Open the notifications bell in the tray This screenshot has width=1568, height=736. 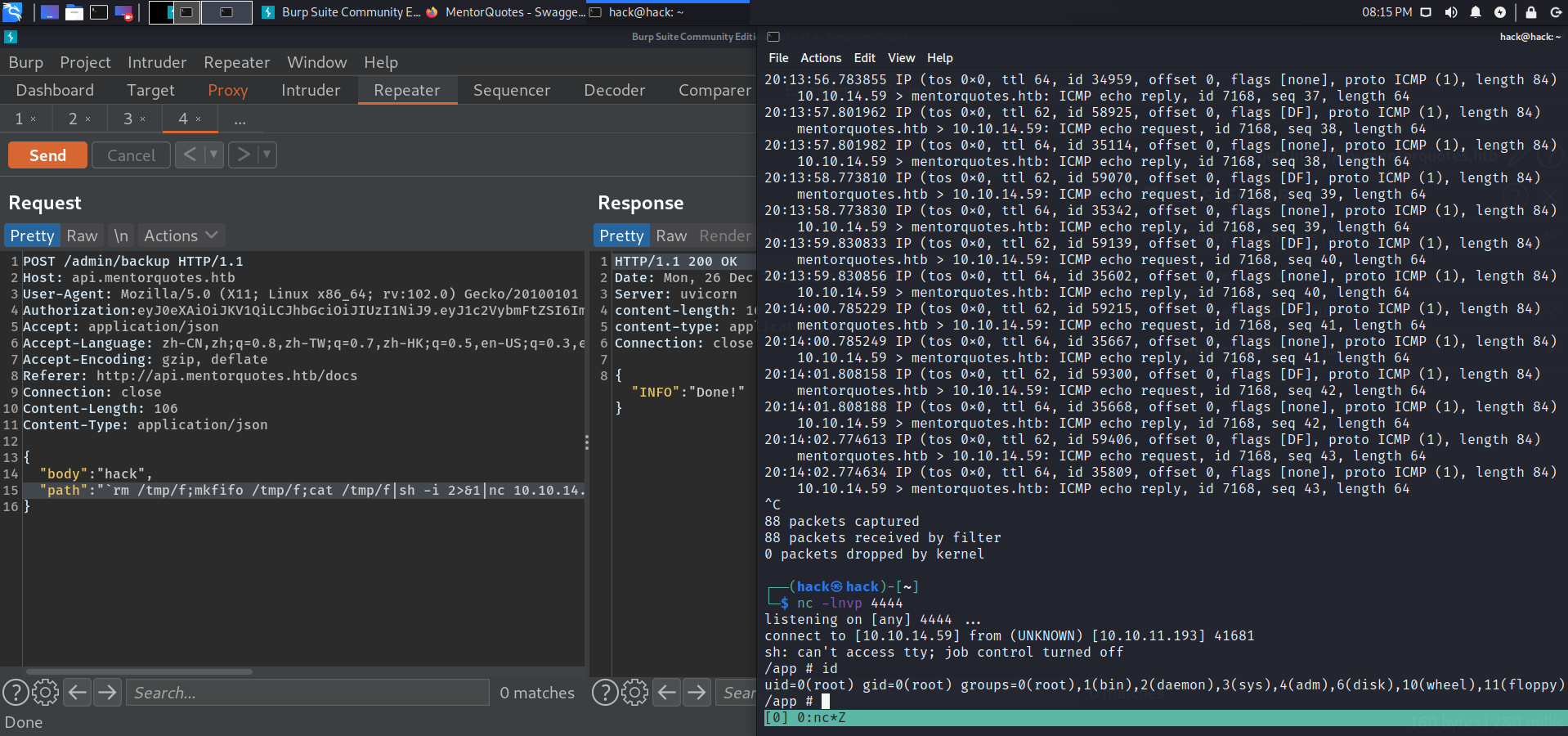[1476, 12]
